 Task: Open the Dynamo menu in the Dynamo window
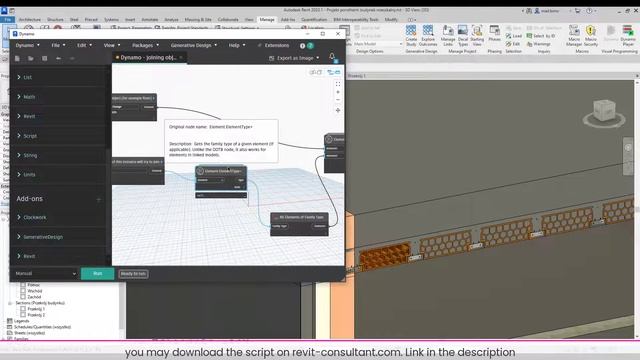pyautogui.click(x=27, y=45)
